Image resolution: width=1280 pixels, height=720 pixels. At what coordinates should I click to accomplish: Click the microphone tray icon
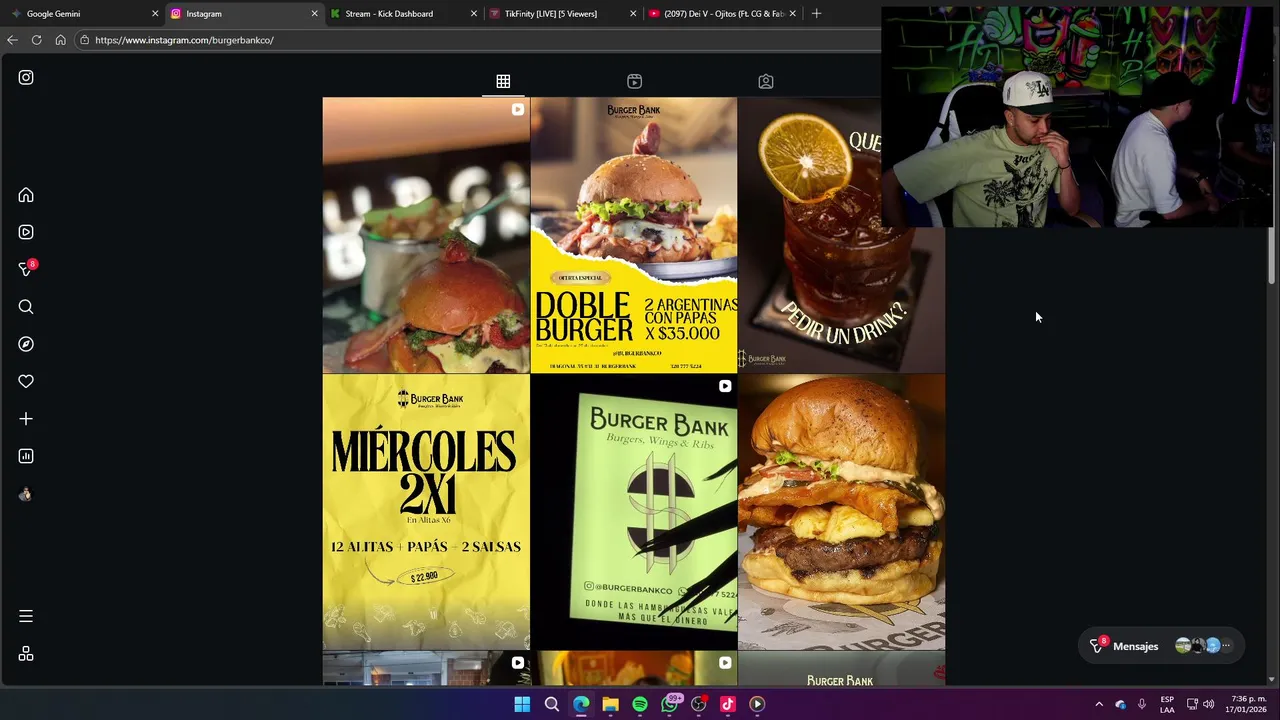pyautogui.click(x=1142, y=704)
